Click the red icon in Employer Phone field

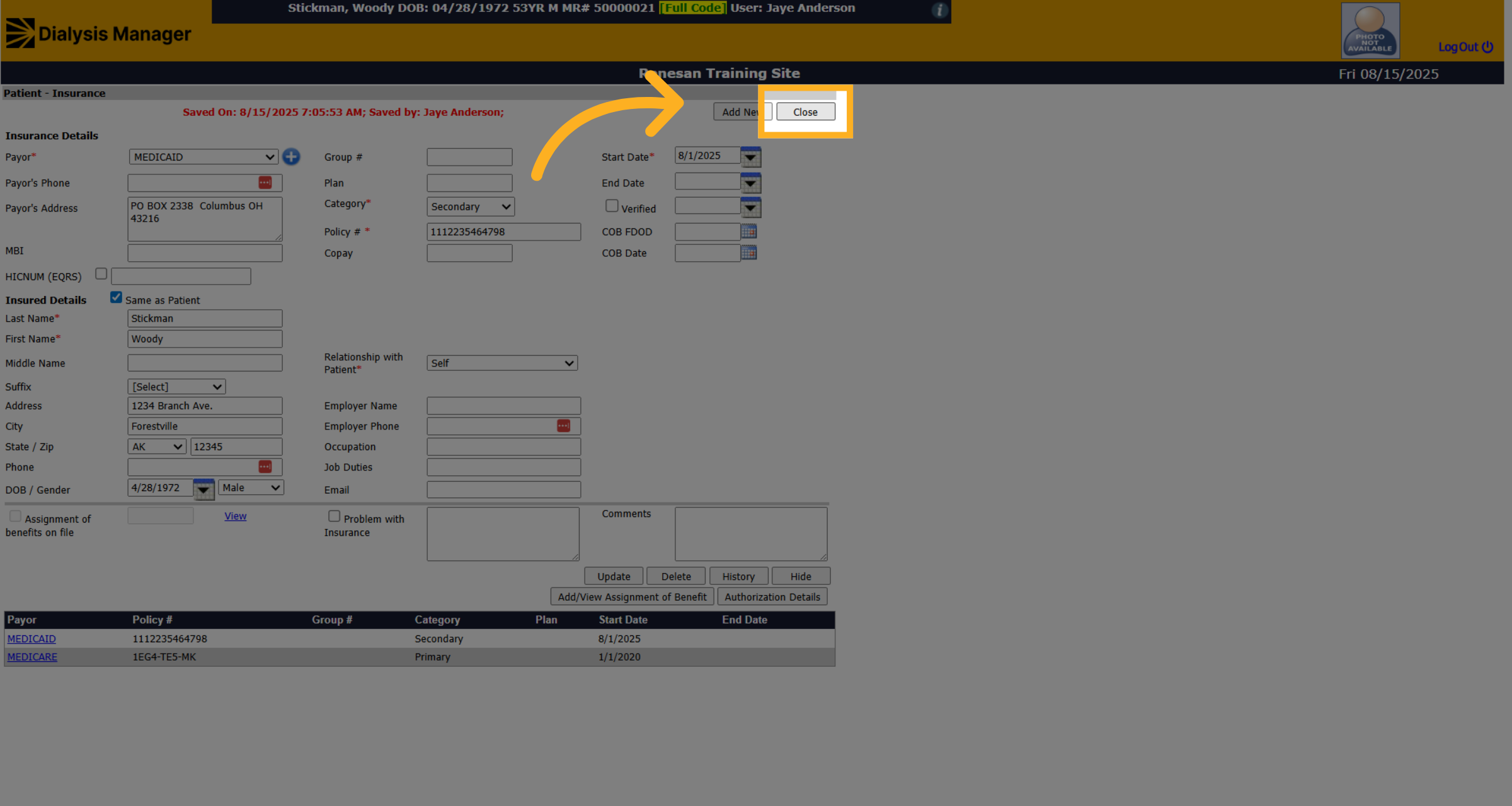pyautogui.click(x=563, y=426)
